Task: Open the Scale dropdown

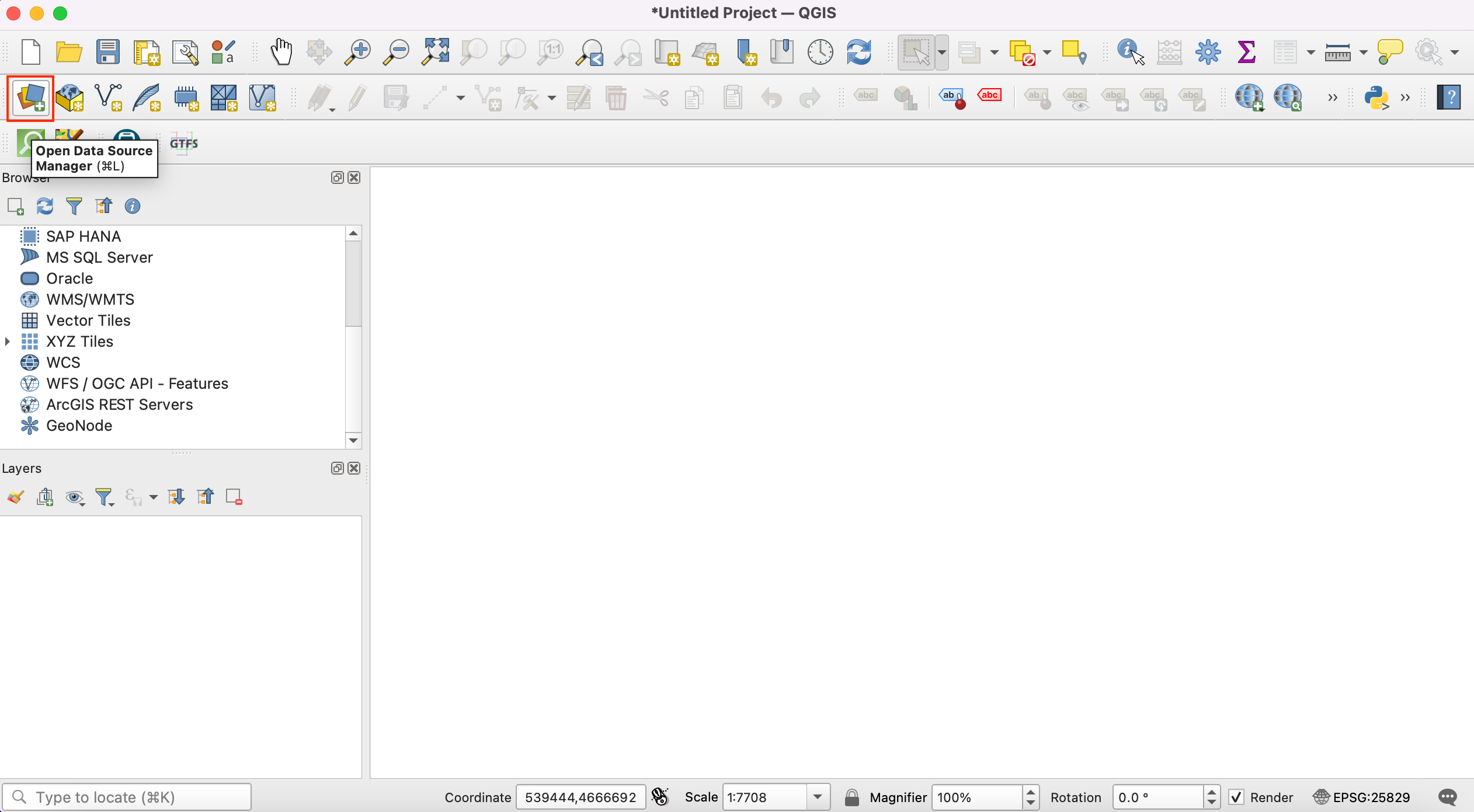Action: [x=818, y=797]
